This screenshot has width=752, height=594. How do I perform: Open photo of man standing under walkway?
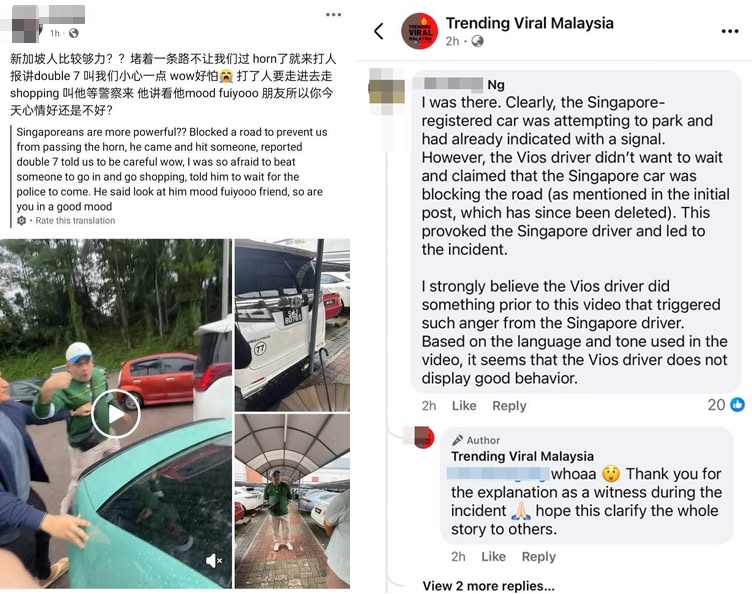point(292,501)
